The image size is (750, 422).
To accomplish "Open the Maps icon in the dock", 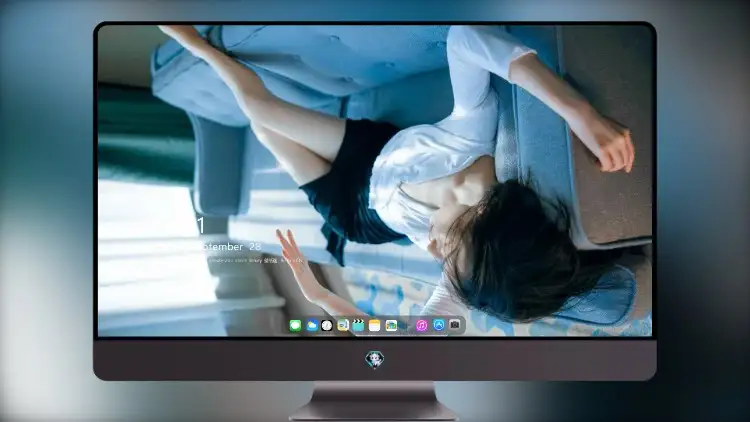I will (x=343, y=326).
